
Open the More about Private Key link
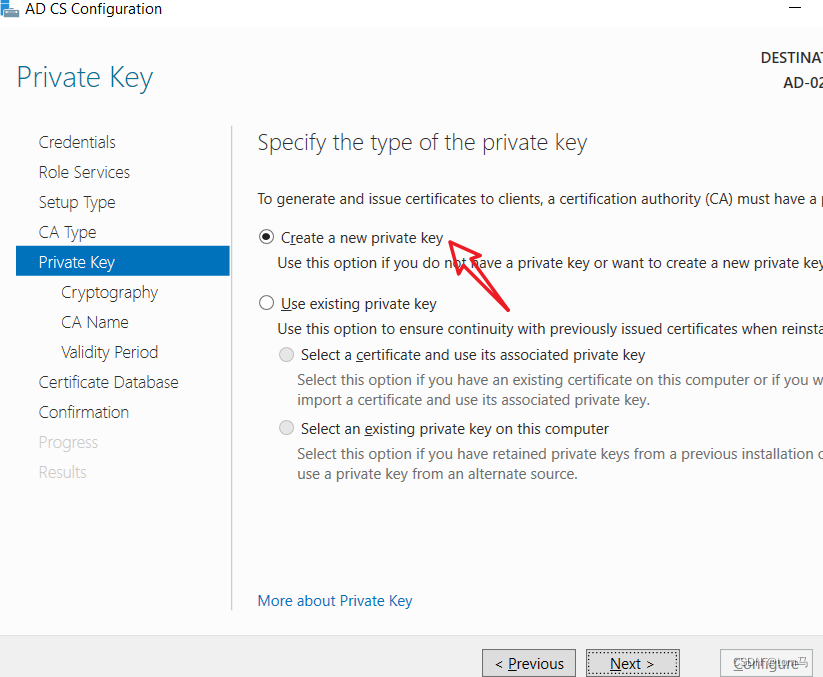click(335, 601)
